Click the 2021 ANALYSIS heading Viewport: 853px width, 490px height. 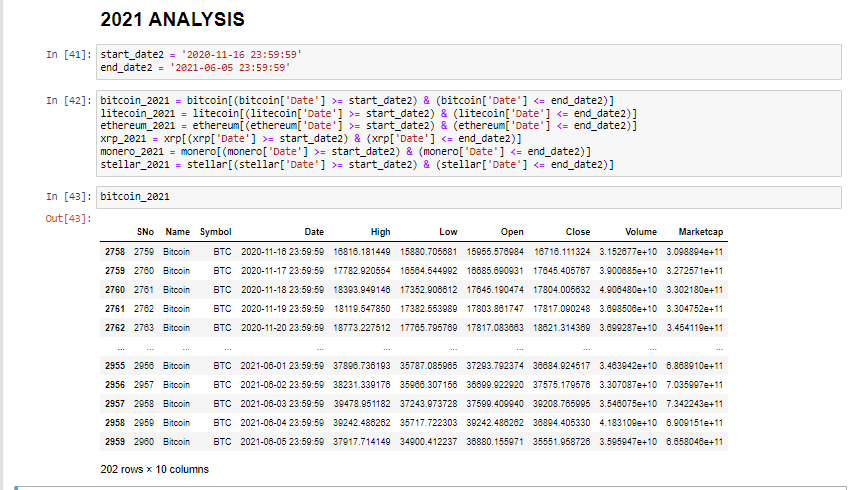click(x=172, y=20)
